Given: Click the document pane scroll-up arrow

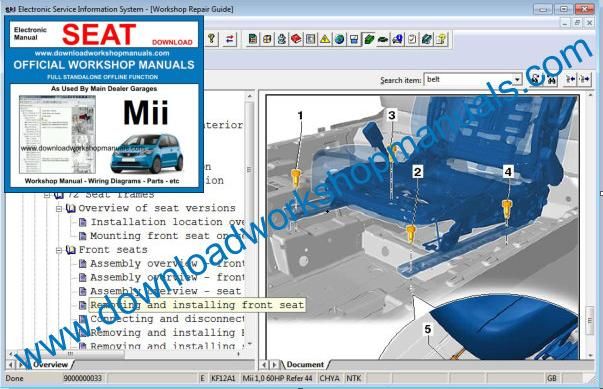Looking at the screenshot, I should pos(590,95).
